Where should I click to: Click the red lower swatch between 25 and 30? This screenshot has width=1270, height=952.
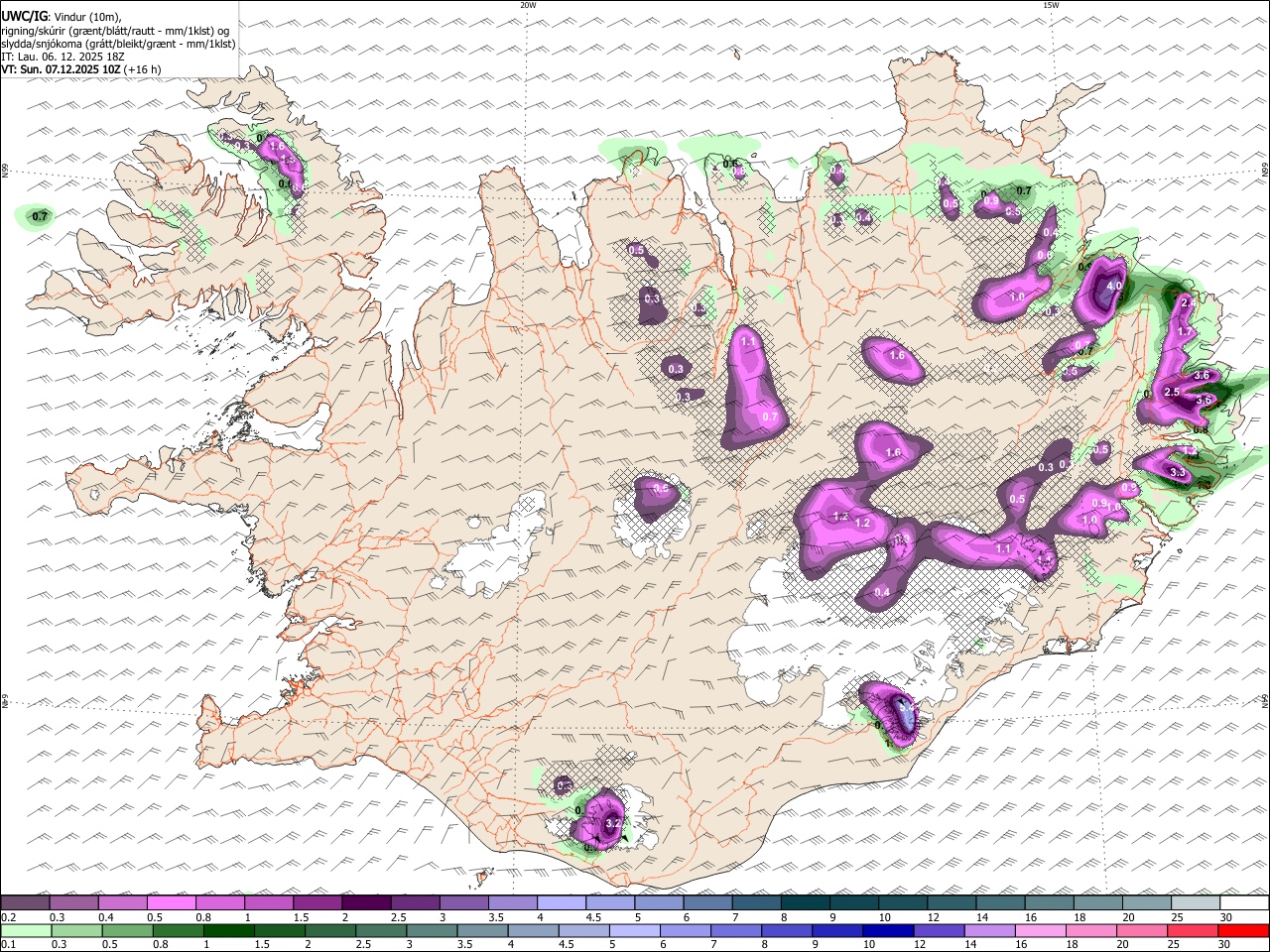click(x=1195, y=931)
